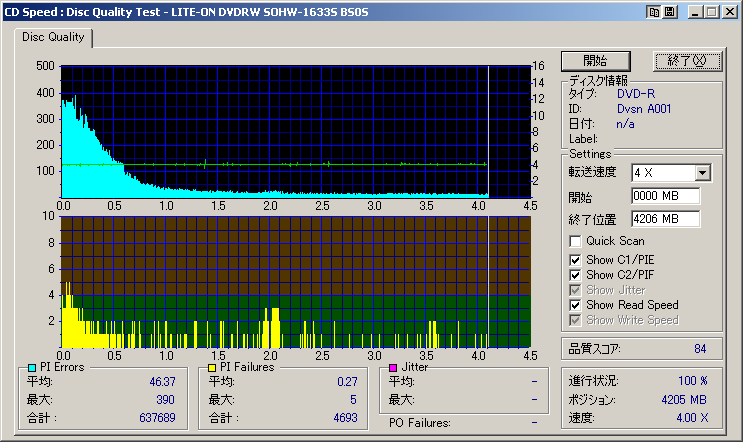Uncheck Show C2/PIF checkbox
This screenshot has width=743, height=442.
(575, 275)
